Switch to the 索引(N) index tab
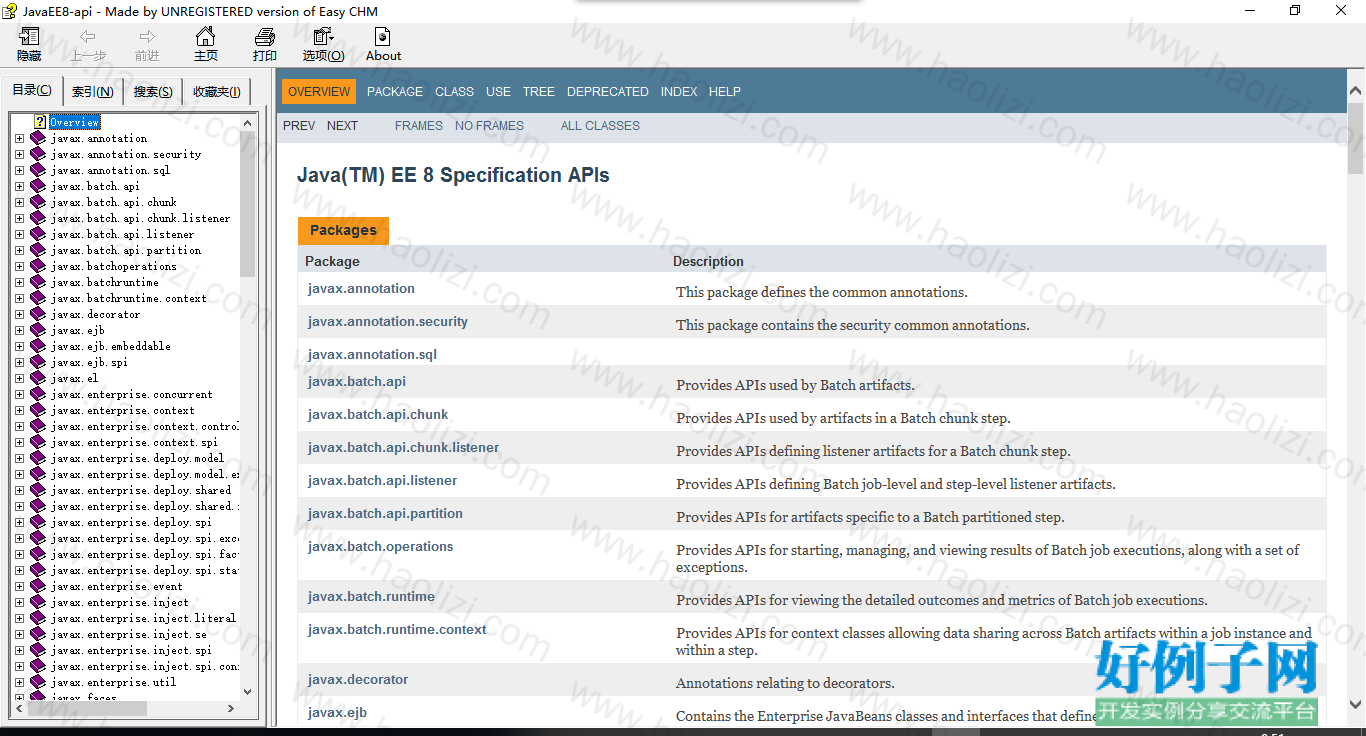 point(93,92)
